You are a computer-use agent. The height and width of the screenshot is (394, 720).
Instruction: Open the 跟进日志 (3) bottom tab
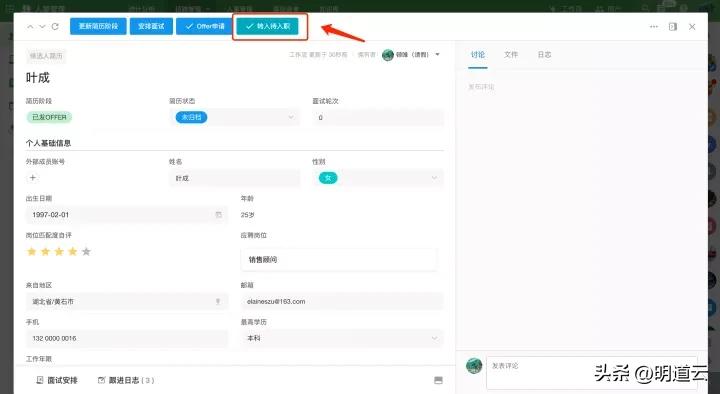click(126, 380)
